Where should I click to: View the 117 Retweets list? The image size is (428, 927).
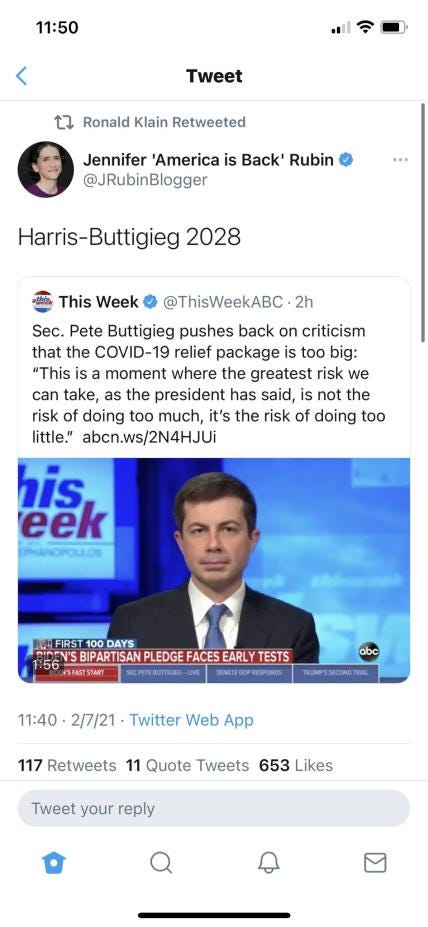click(67, 766)
